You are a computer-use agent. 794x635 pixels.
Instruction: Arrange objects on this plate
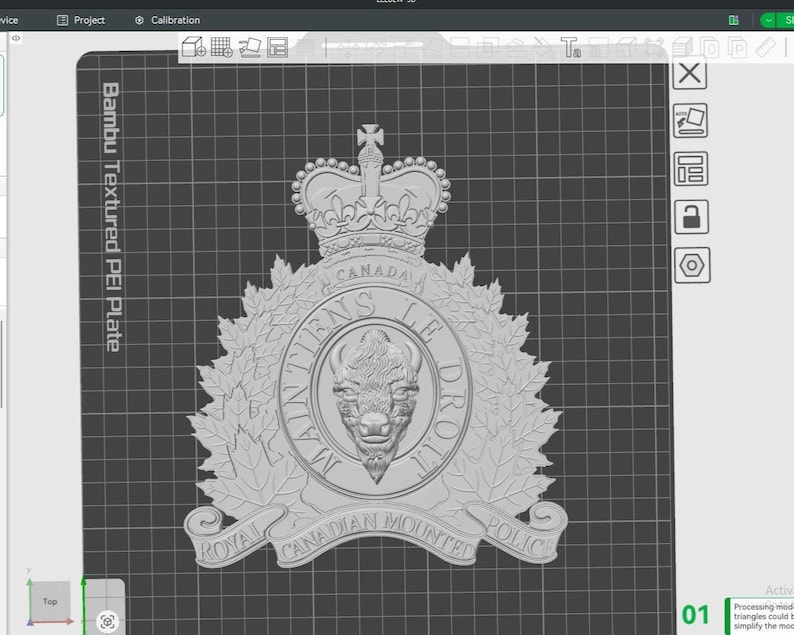coord(691,169)
